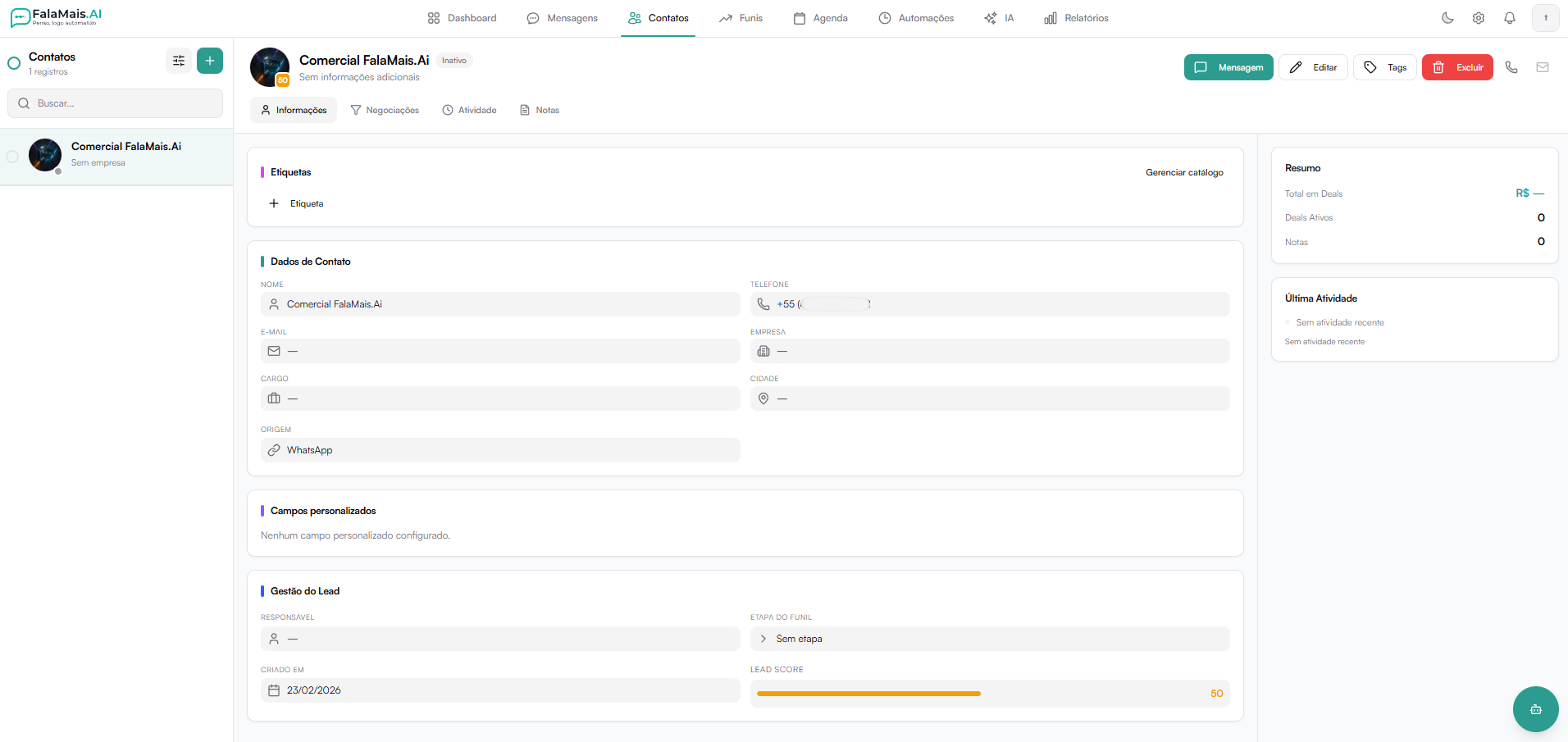This screenshot has width=1568, height=742.
Task: Click the phone icon in Telefone field
Action: (763, 304)
